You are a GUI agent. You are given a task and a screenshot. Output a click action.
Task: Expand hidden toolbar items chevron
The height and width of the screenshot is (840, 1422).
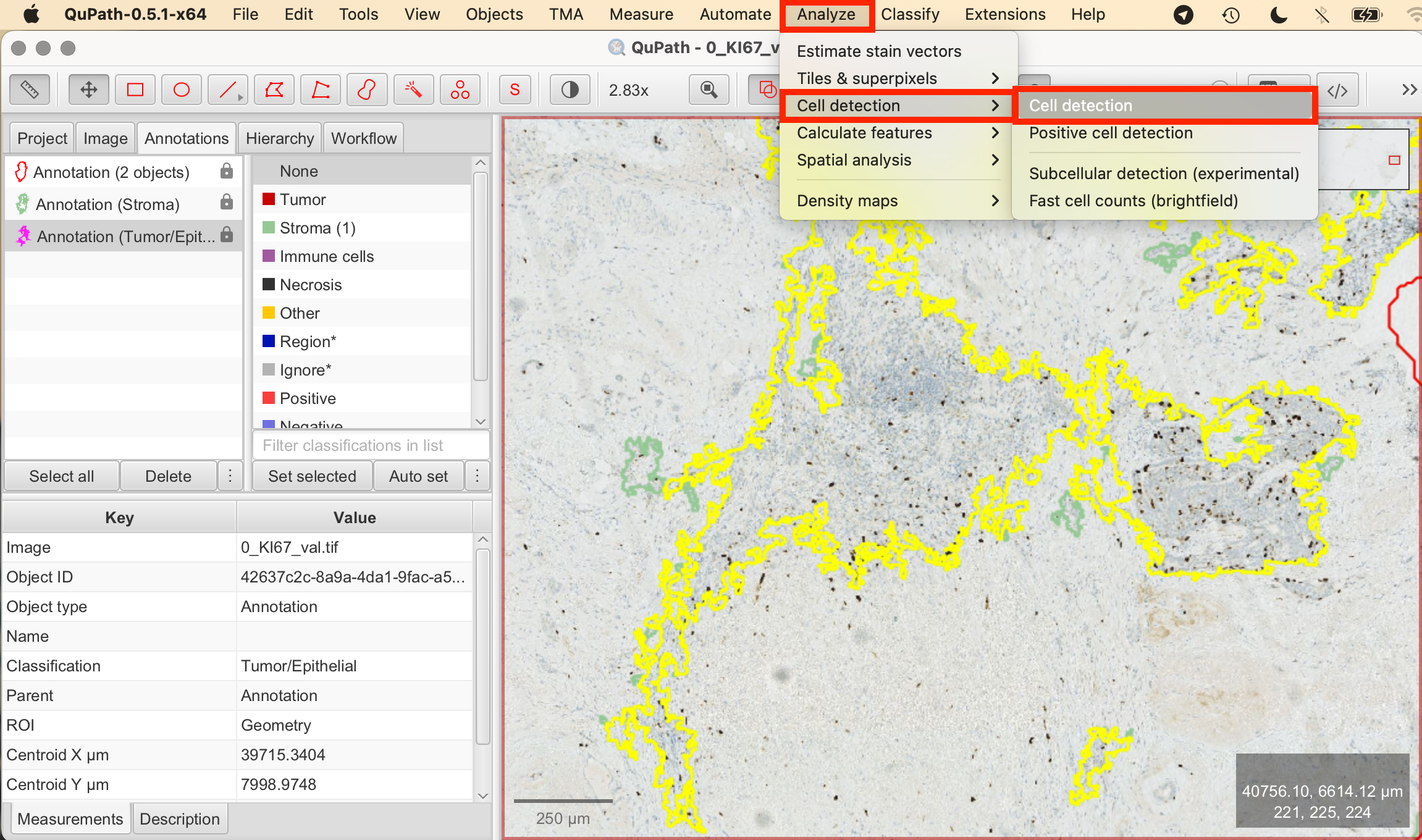coord(1409,90)
